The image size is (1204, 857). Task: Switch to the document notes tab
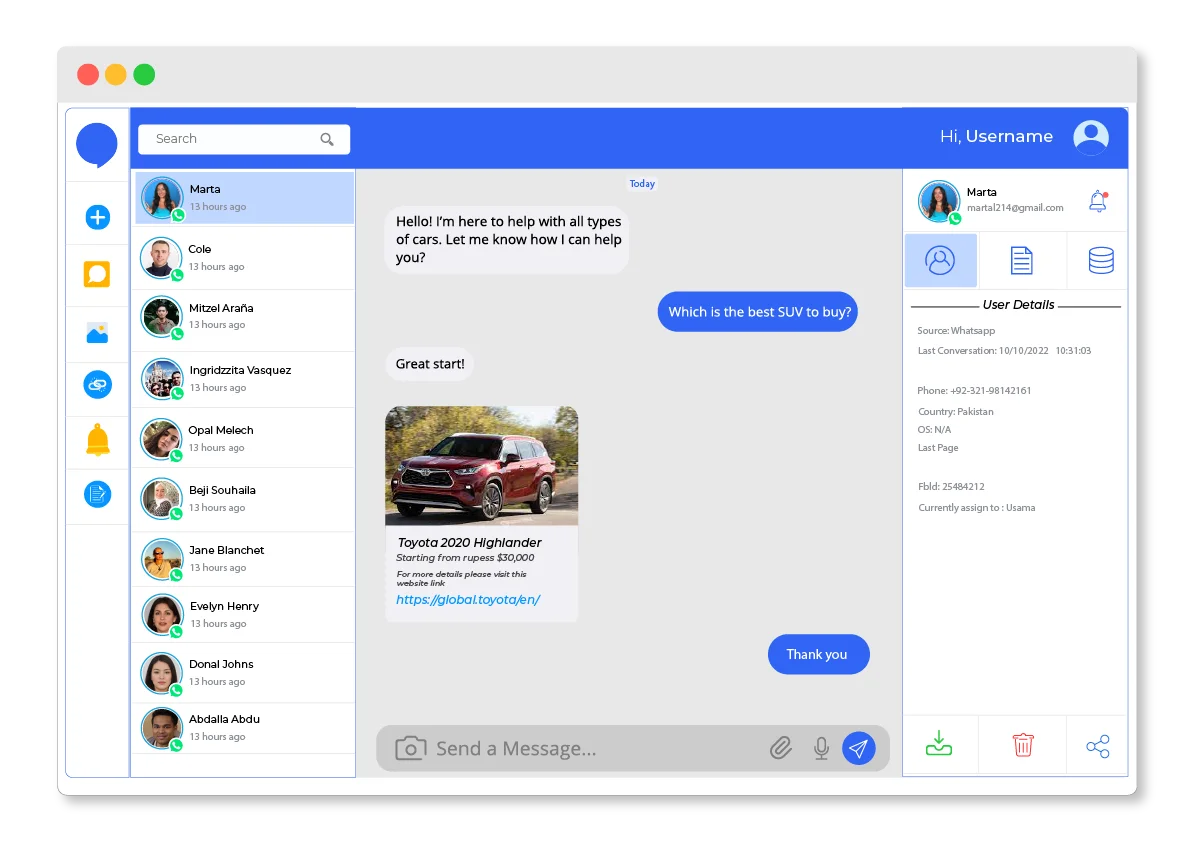click(1021, 261)
